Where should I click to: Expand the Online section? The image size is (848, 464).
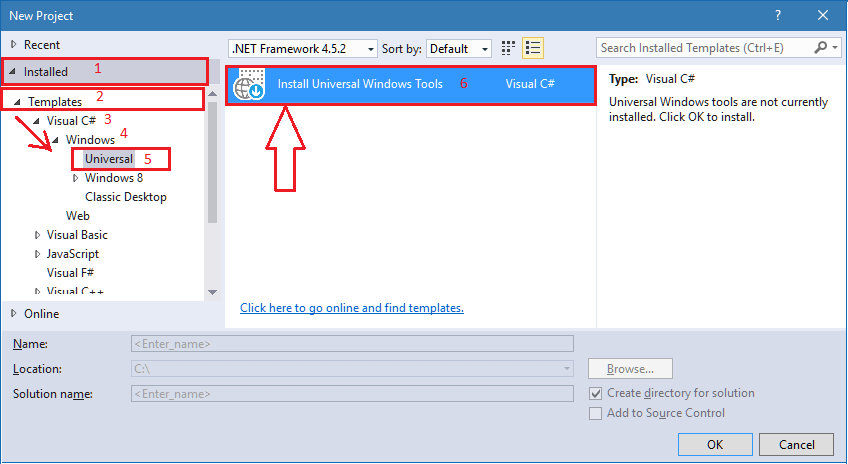click(x=14, y=313)
